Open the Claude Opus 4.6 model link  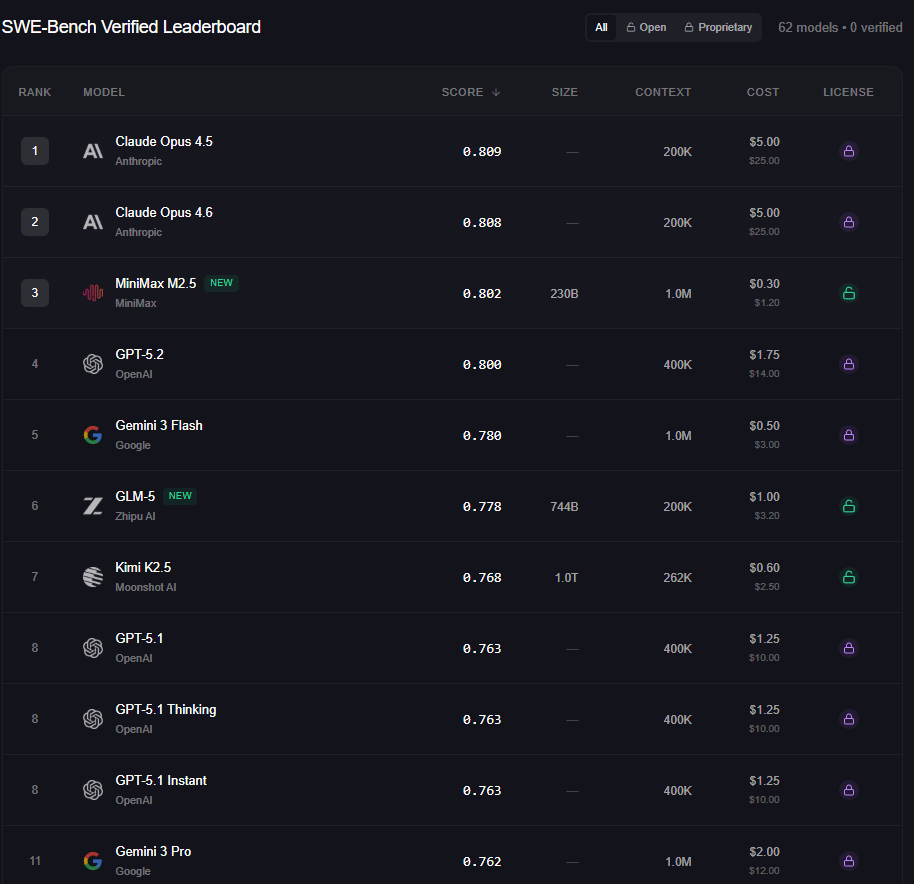tap(163, 212)
